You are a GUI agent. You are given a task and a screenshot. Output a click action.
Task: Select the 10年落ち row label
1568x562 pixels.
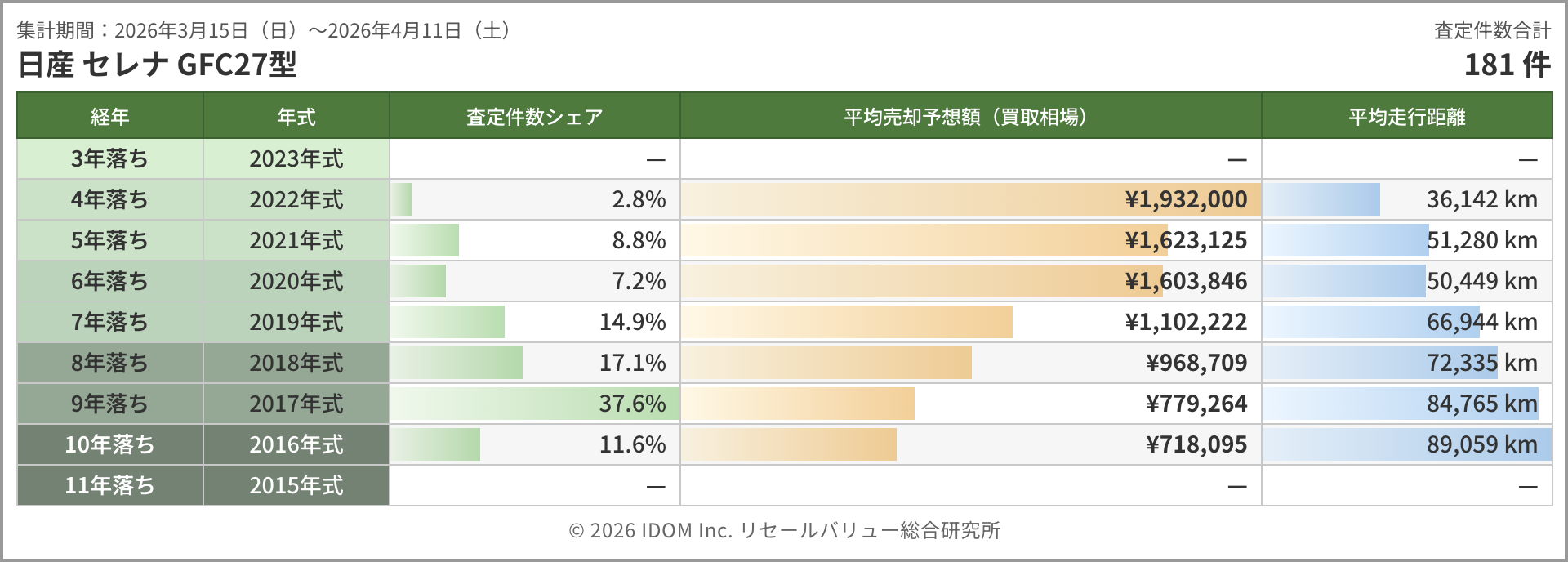[109, 444]
